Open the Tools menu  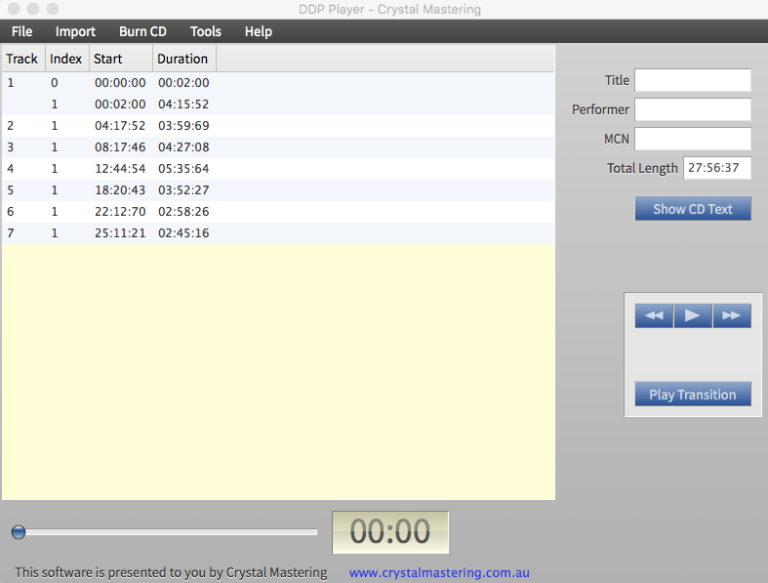pyautogui.click(x=206, y=31)
